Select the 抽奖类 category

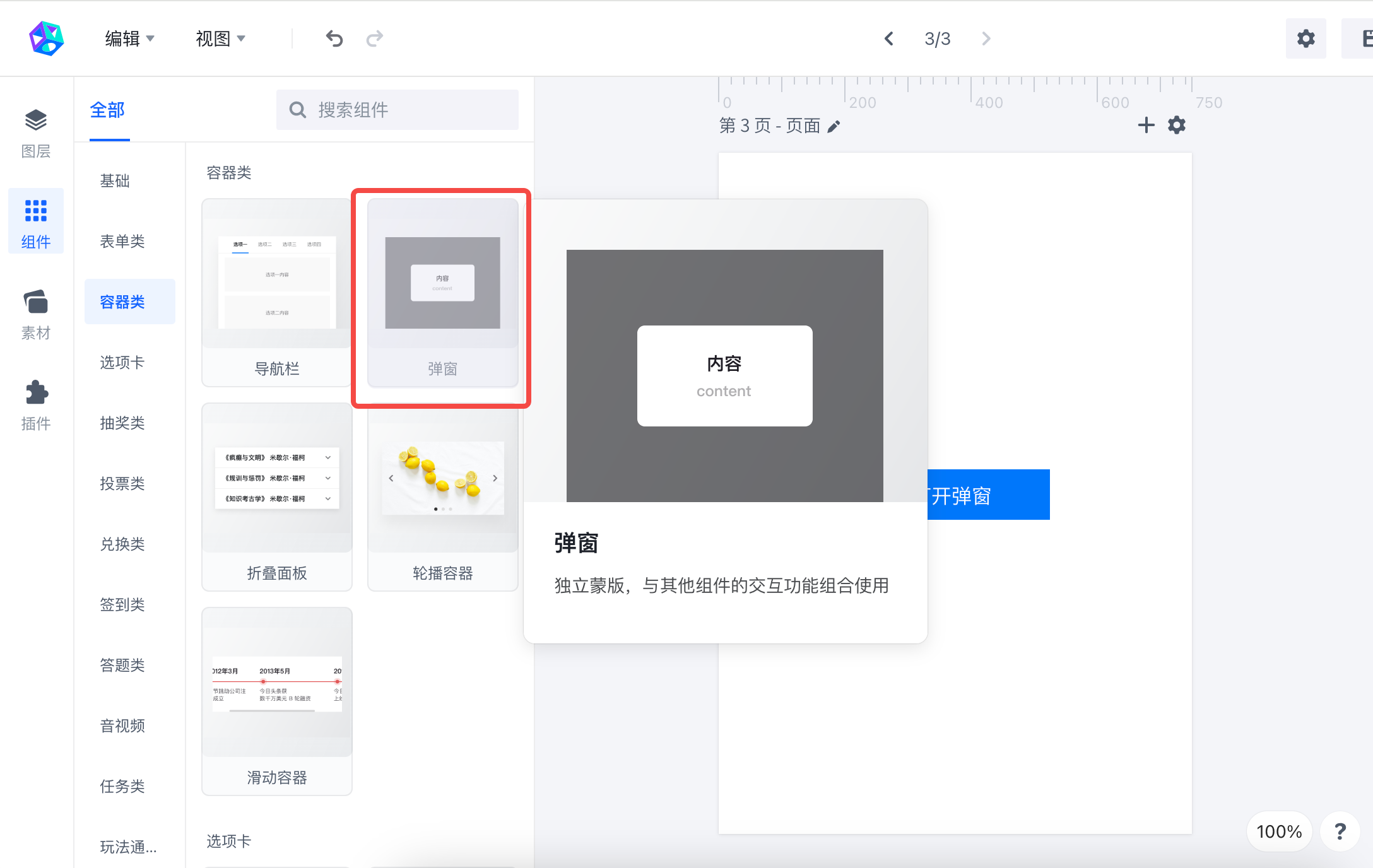(x=122, y=423)
